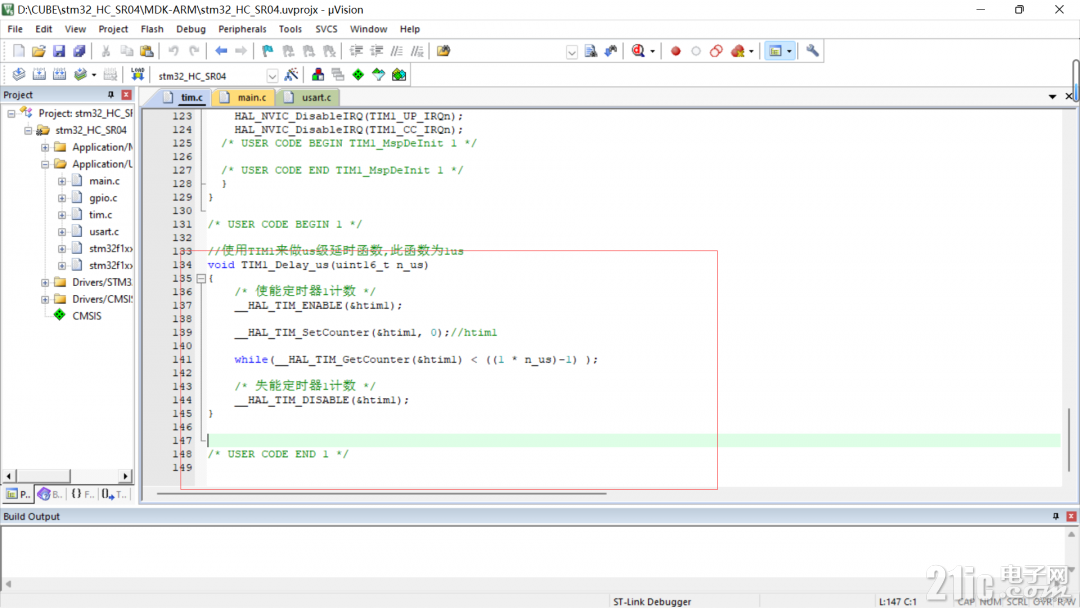Expand the Drivers/CMSIS folder
1080x608 pixels.
(x=45, y=299)
